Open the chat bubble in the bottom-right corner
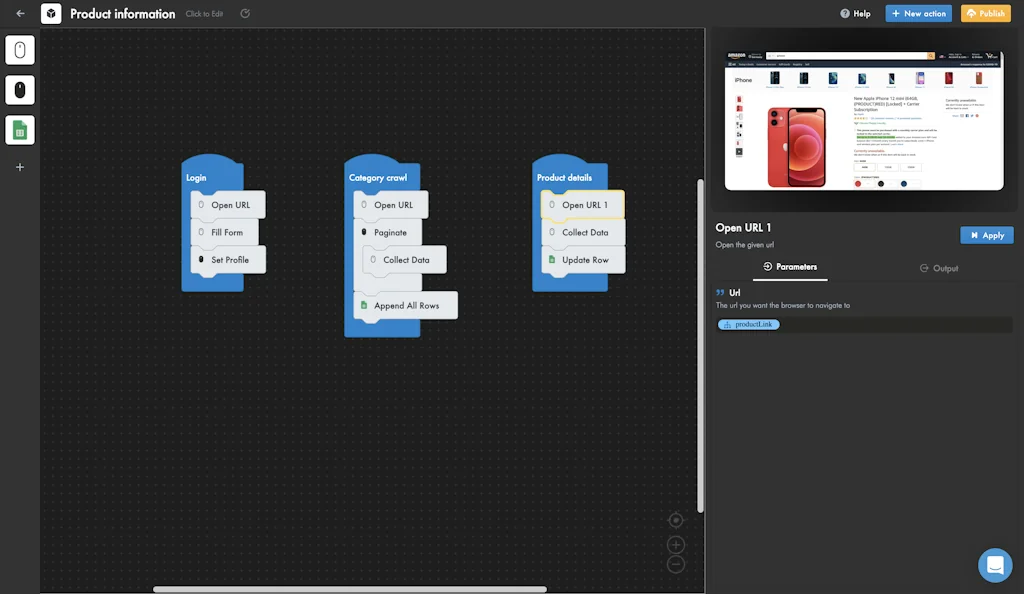 [x=995, y=565]
